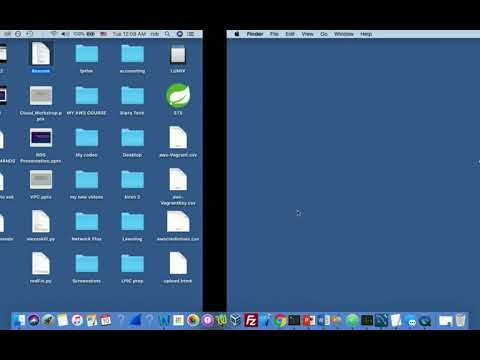This screenshot has width=480, height=360.
Task: Open the Calendar dock icon
Action: (106, 321)
